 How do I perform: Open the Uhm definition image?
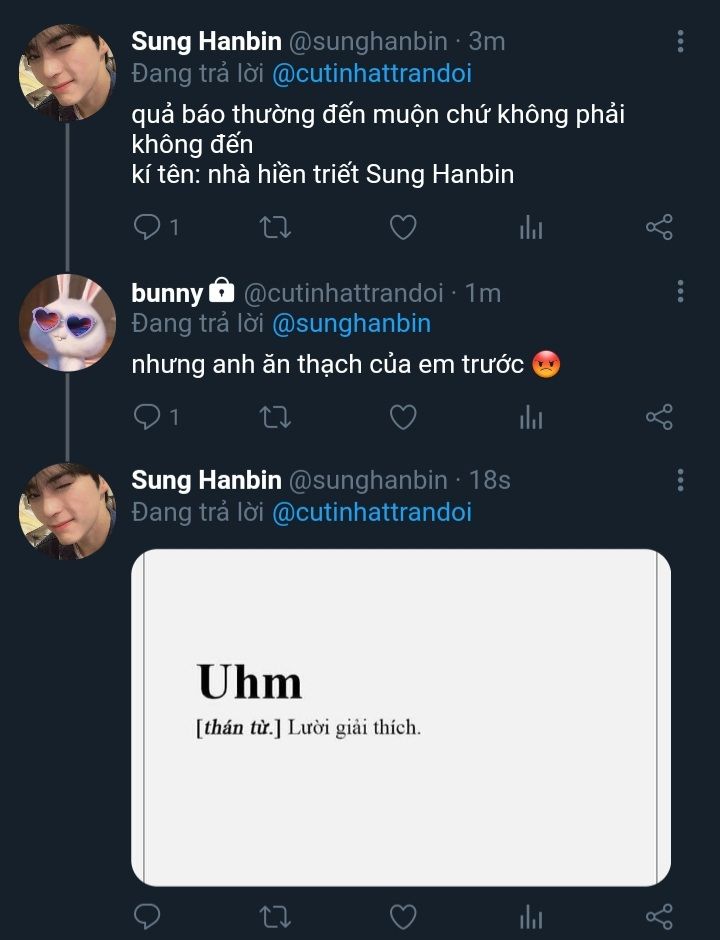[x=400, y=717]
